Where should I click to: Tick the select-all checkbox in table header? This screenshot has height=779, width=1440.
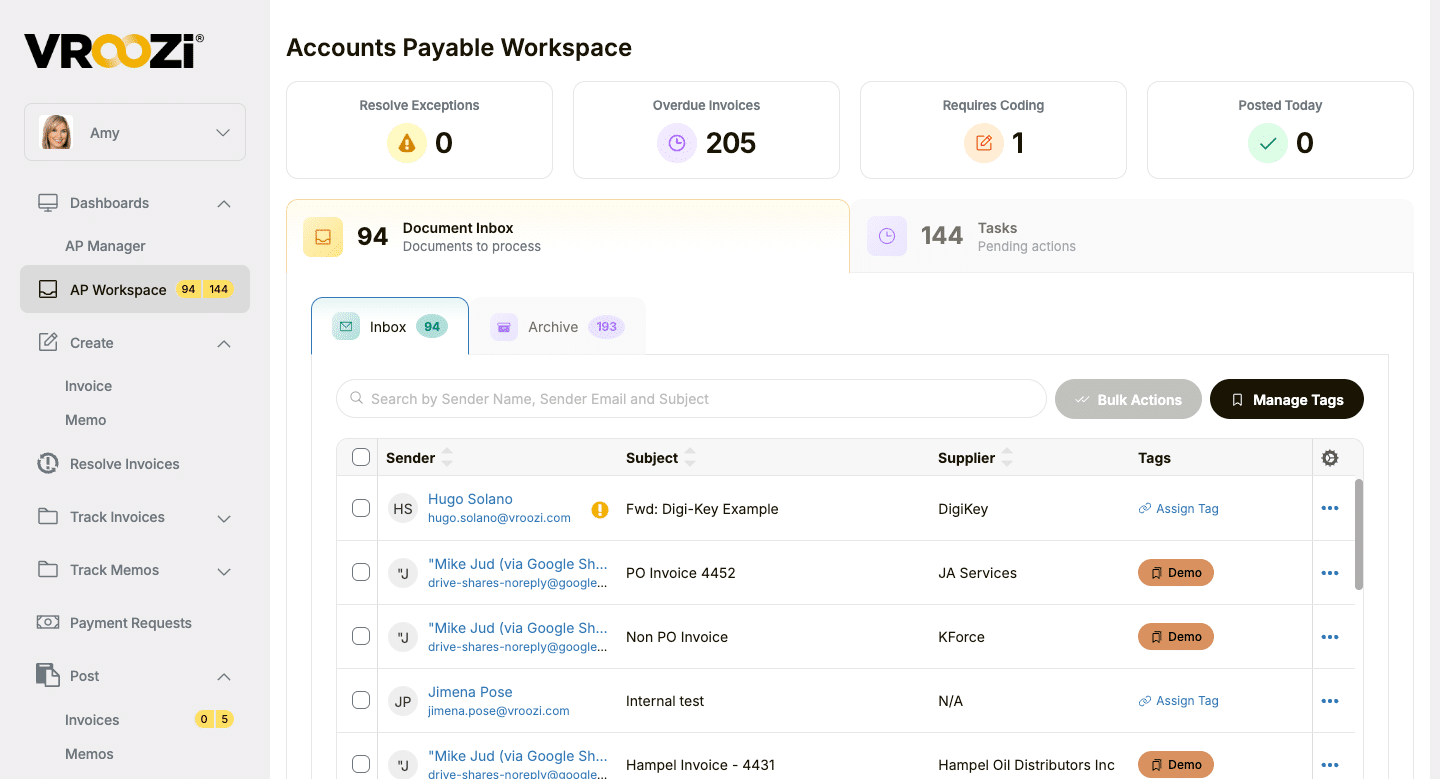pyautogui.click(x=361, y=458)
